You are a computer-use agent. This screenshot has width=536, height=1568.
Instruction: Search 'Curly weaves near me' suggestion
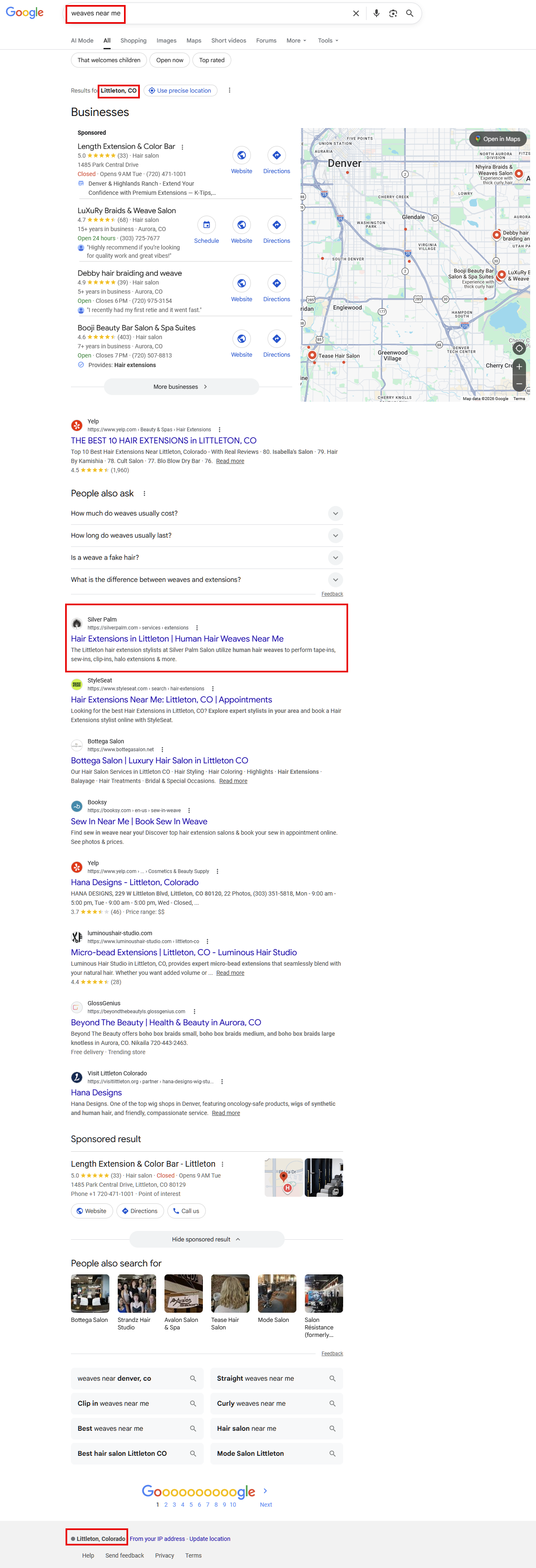click(x=276, y=1403)
